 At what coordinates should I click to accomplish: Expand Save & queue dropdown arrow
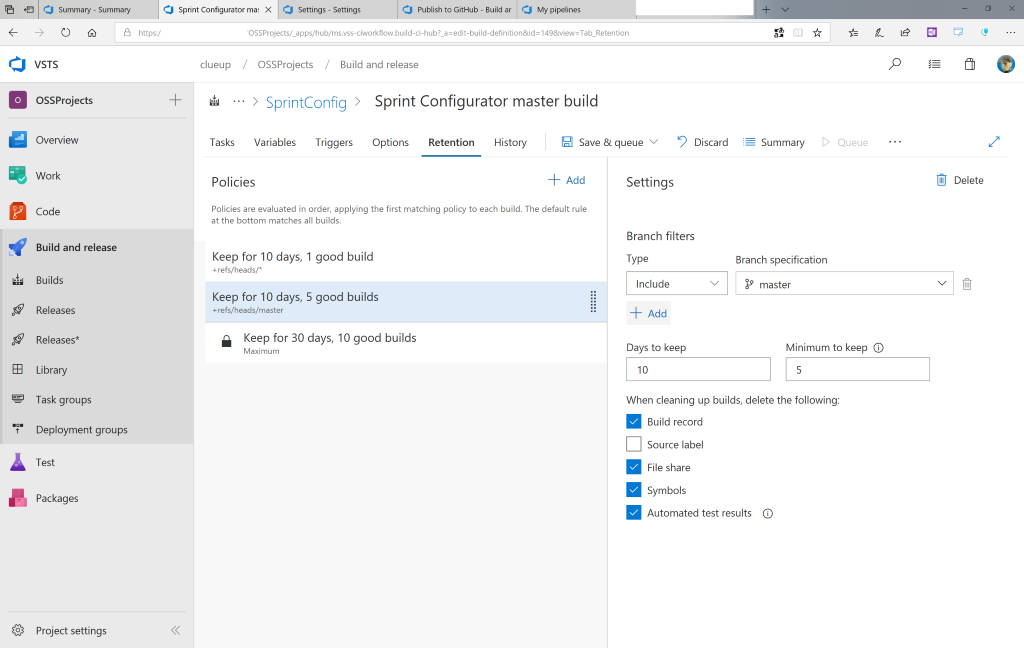(x=654, y=142)
